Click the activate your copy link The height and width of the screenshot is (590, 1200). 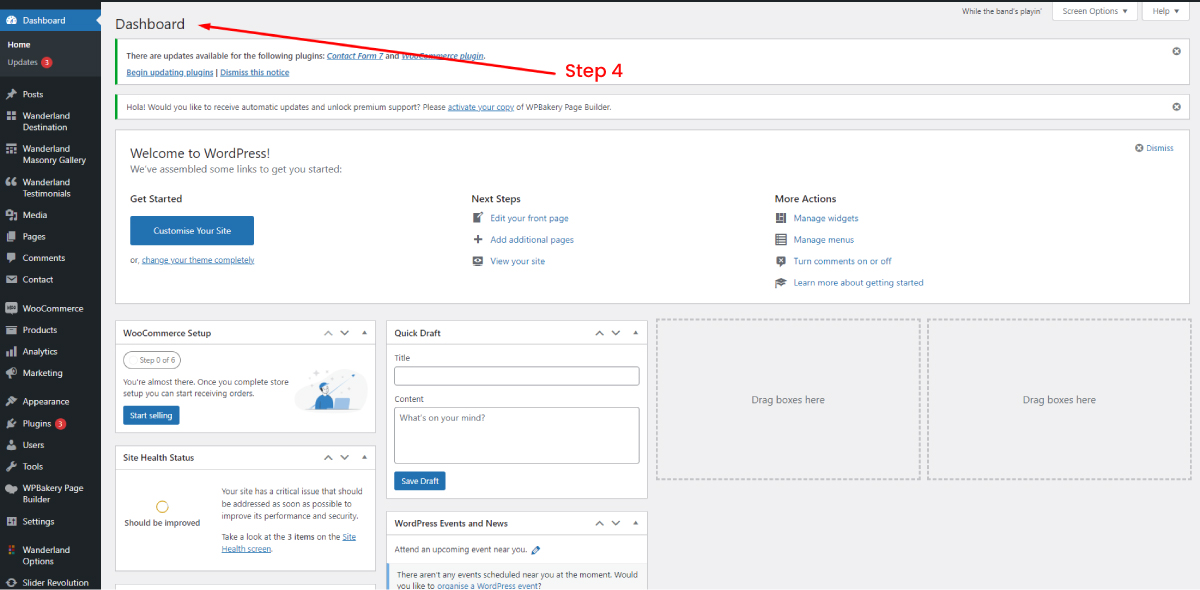[481, 107]
